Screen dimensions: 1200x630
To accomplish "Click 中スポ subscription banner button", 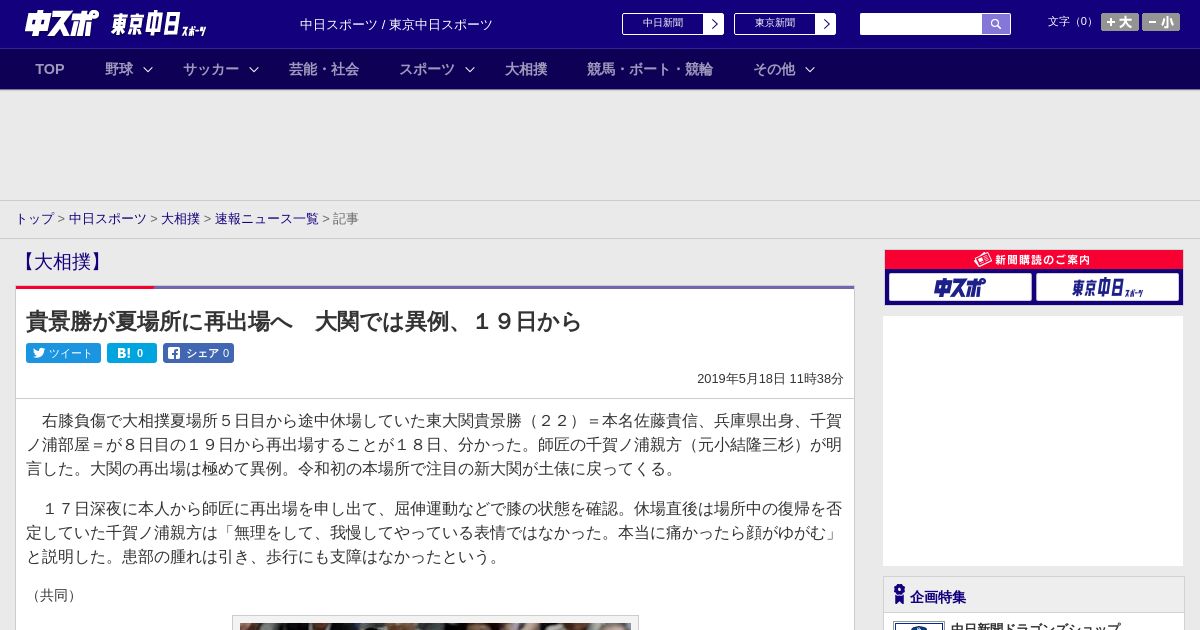I will [960, 288].
